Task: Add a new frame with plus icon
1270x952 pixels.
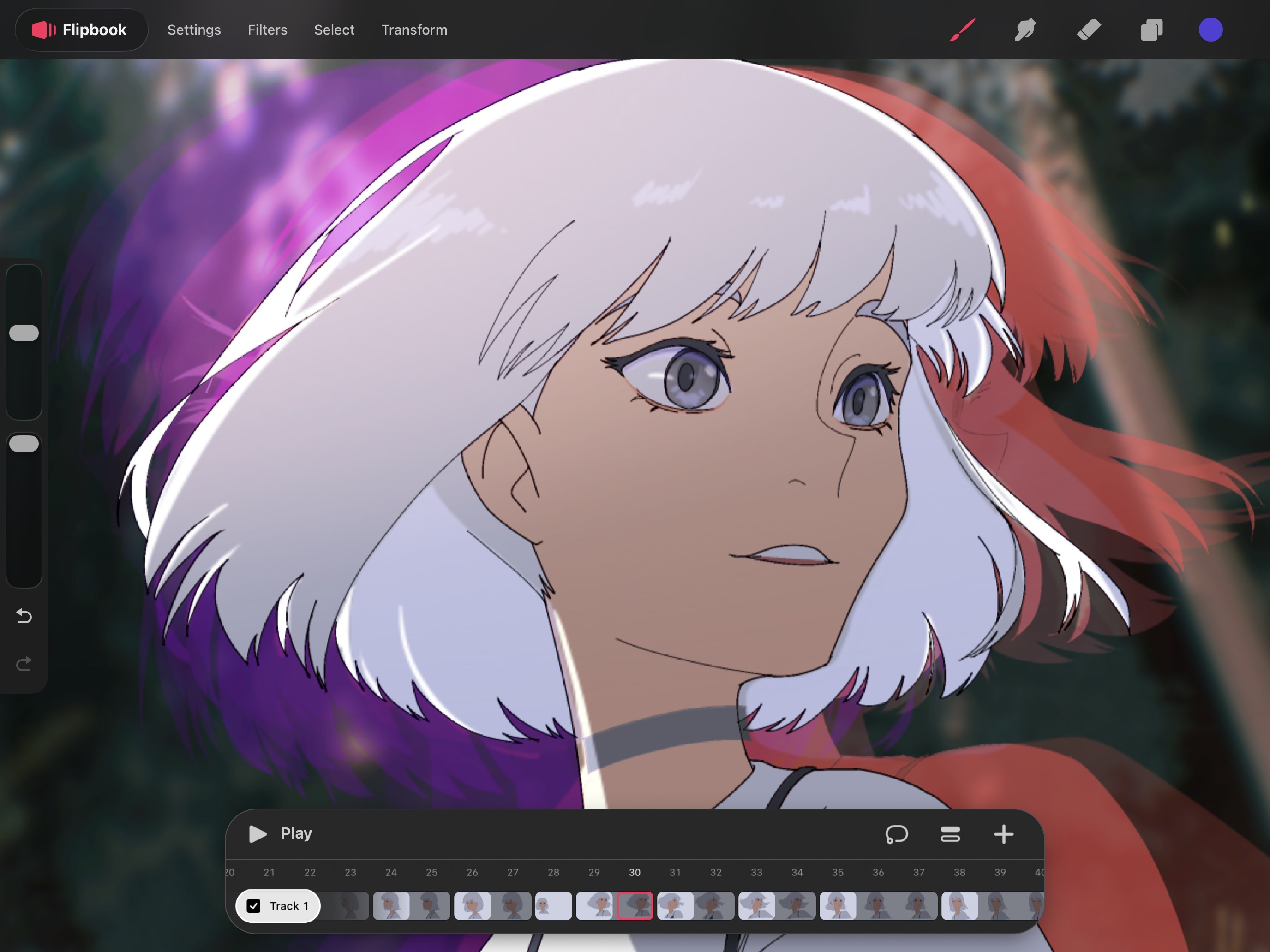Action: click(x=1004, y=834)
